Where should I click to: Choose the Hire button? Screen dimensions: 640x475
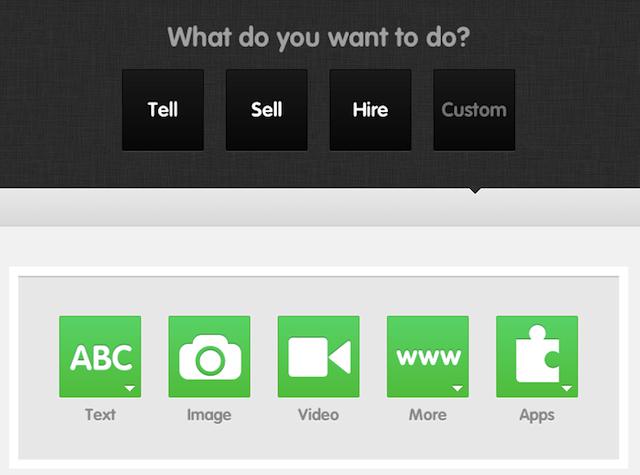pos(370,110)
